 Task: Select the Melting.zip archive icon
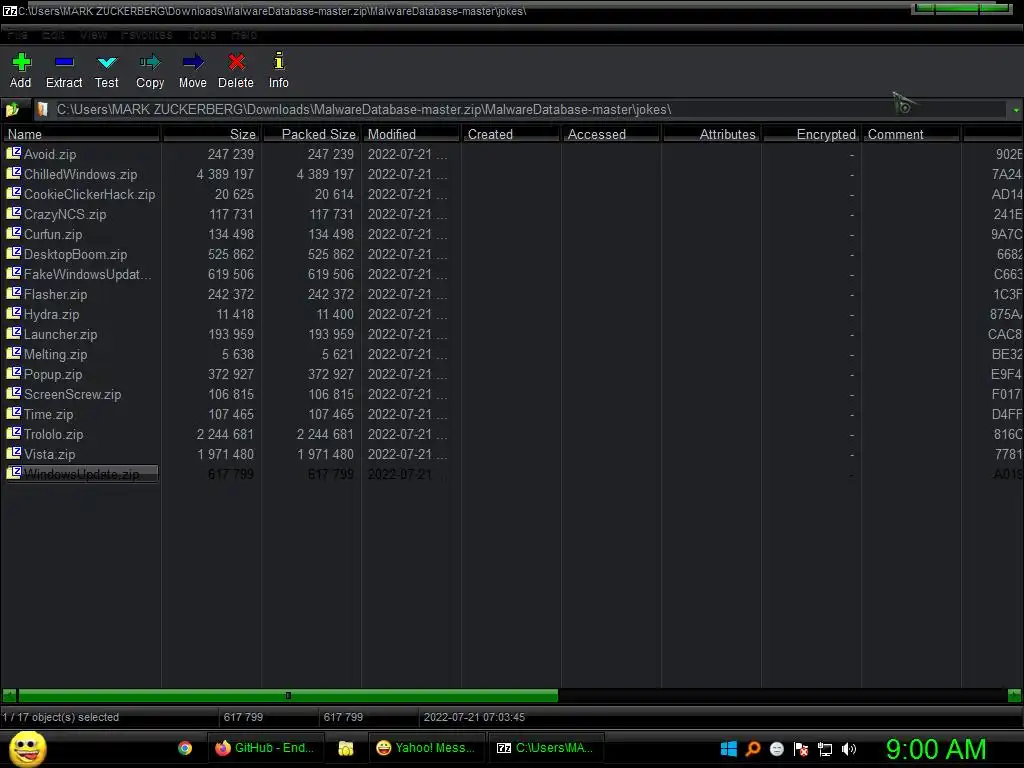(x=14, y=353)
